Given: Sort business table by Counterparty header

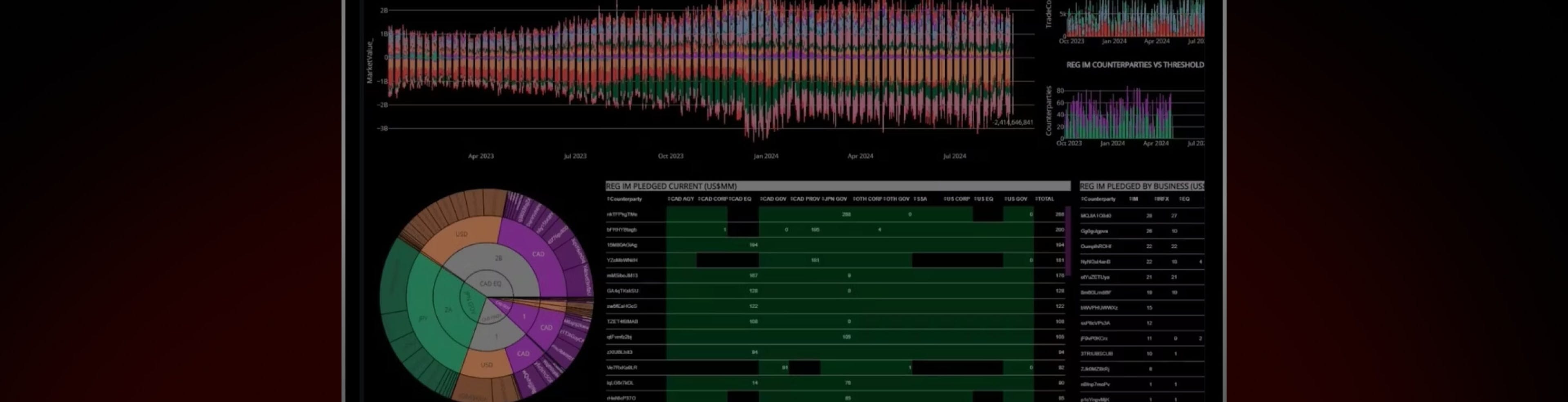Looking at the screenshot, I should 1098,199.
